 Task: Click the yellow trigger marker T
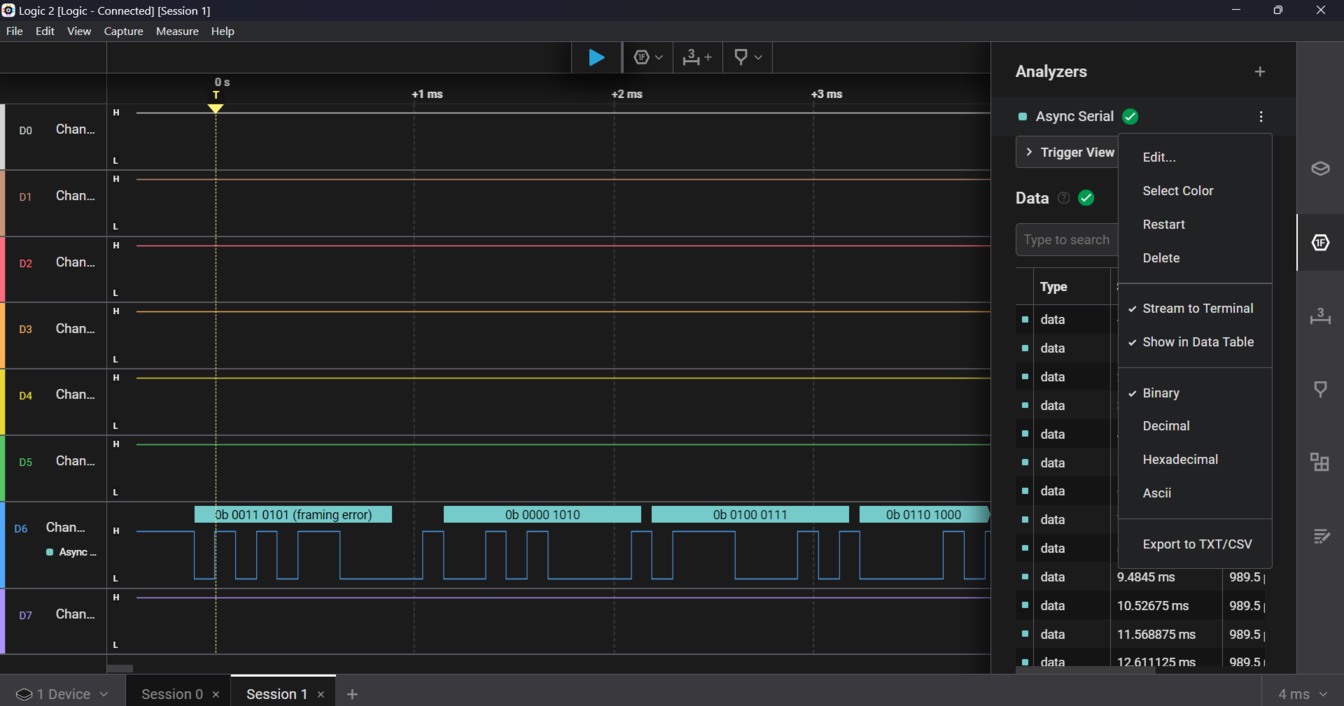tap(215, 102)
